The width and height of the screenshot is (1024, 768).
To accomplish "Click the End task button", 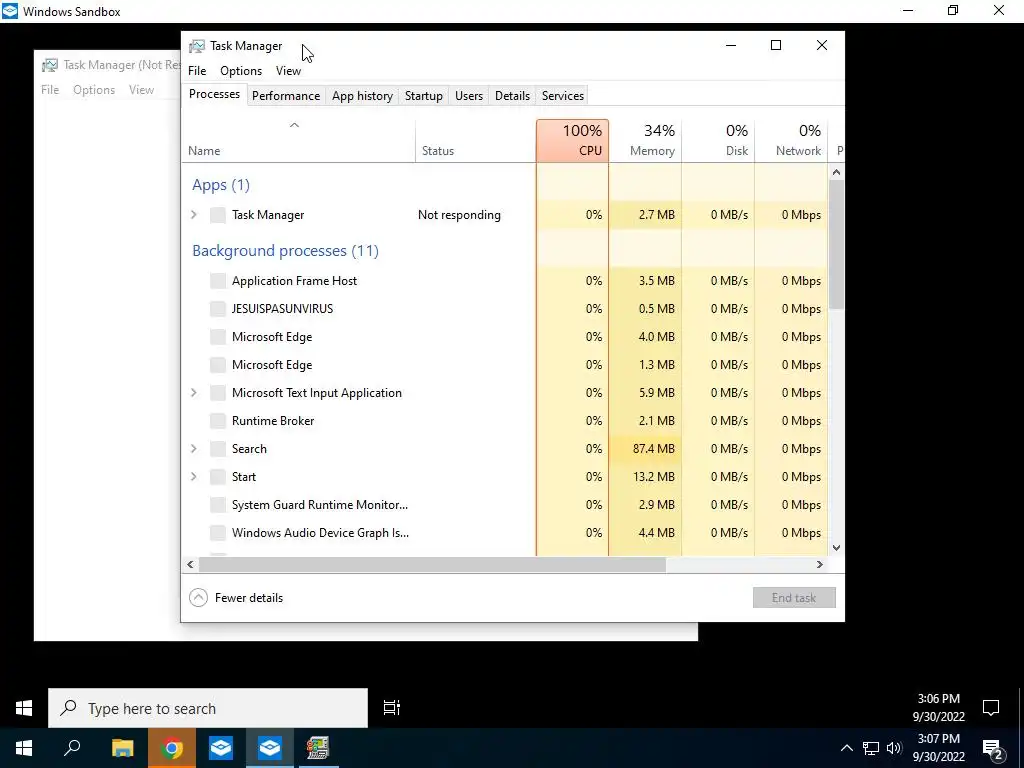I will [794, 598].
